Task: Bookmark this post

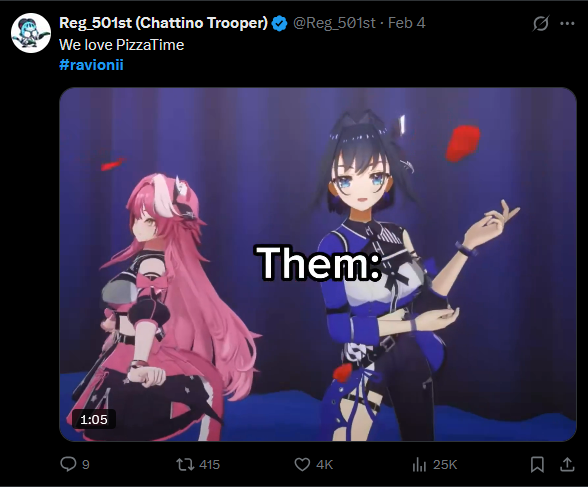Action: point(537,465)
